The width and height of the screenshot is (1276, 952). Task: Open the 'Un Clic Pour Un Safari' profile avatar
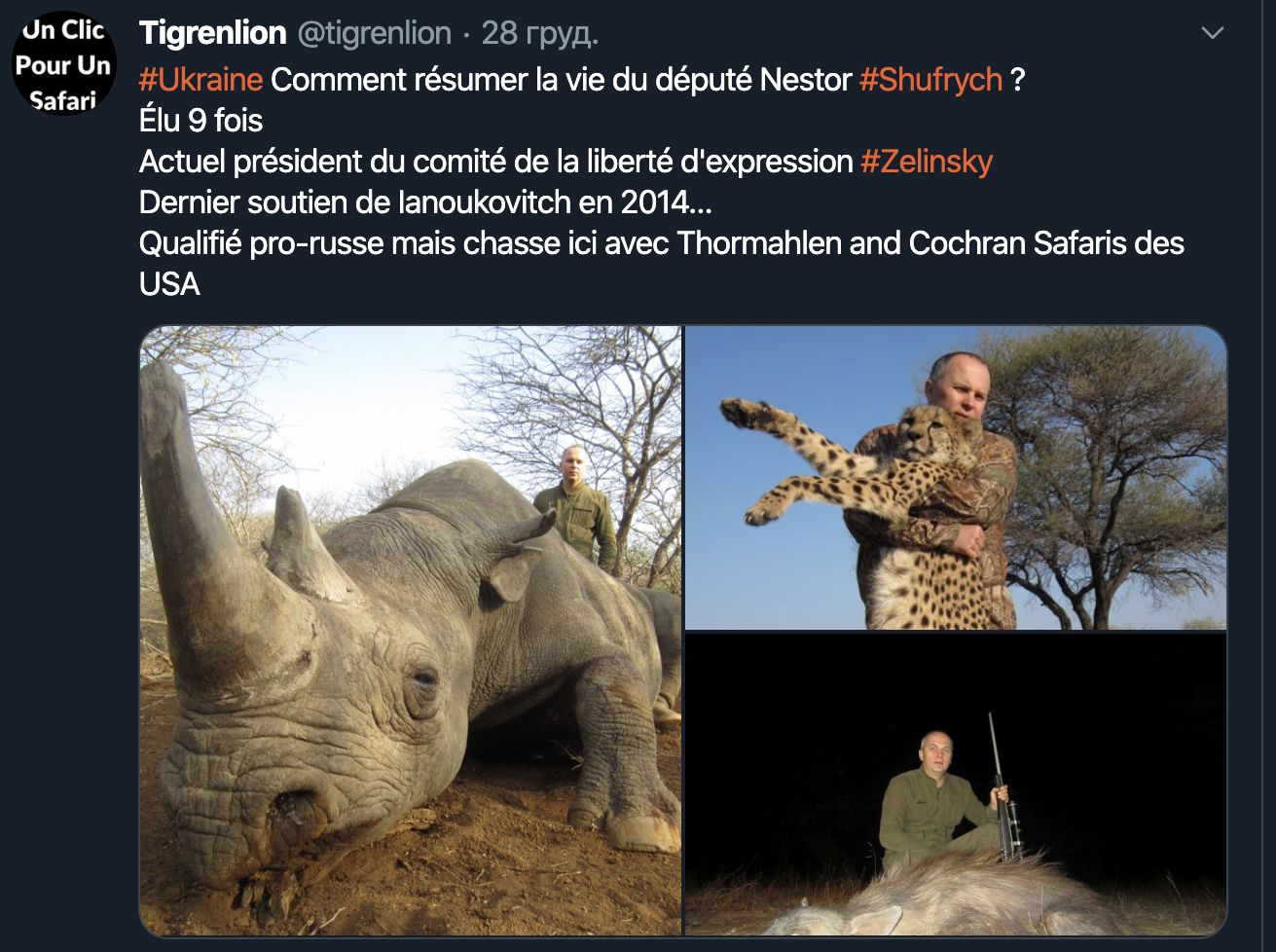pos(64,63)
